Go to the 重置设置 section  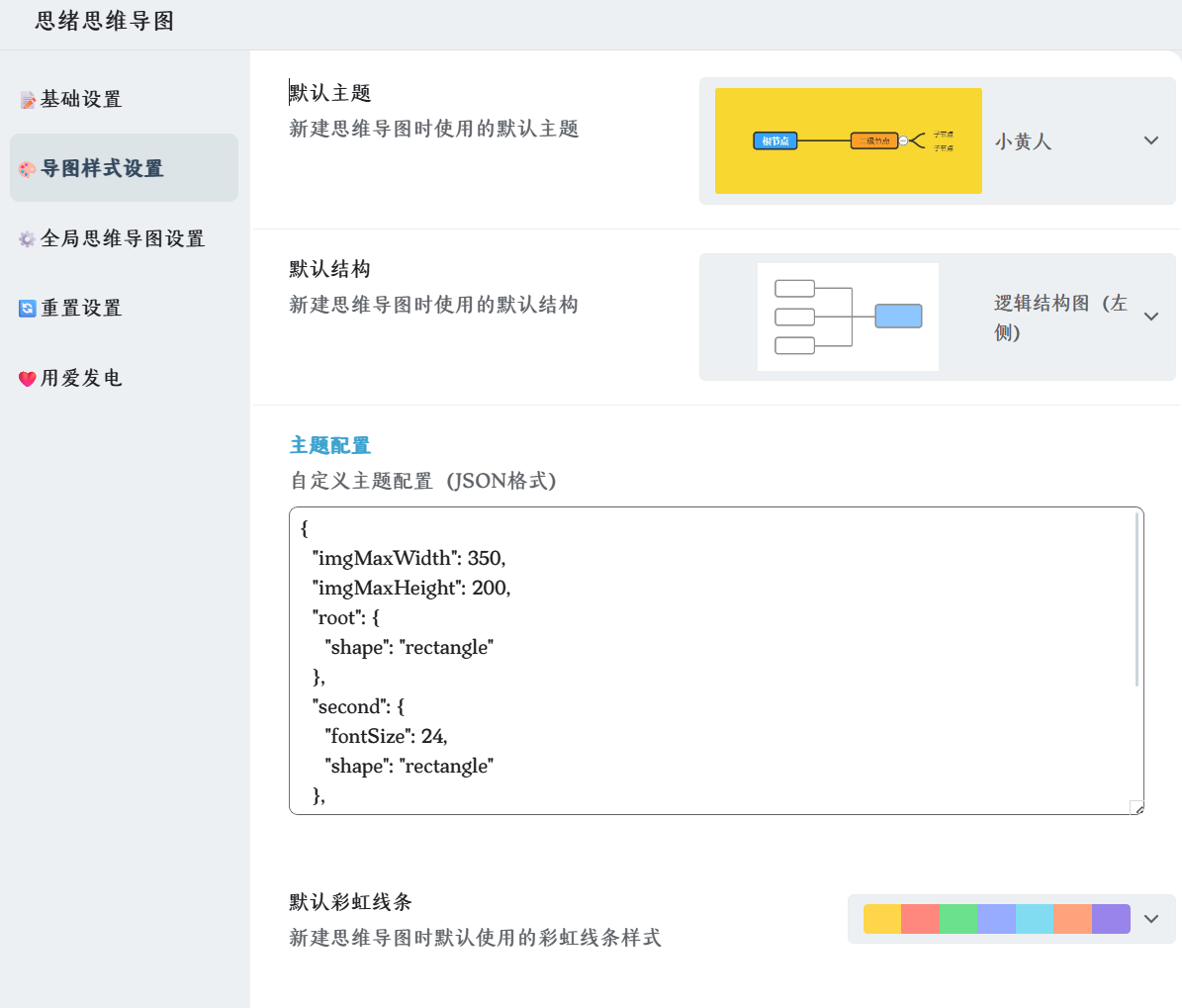[x=81, y=308]
